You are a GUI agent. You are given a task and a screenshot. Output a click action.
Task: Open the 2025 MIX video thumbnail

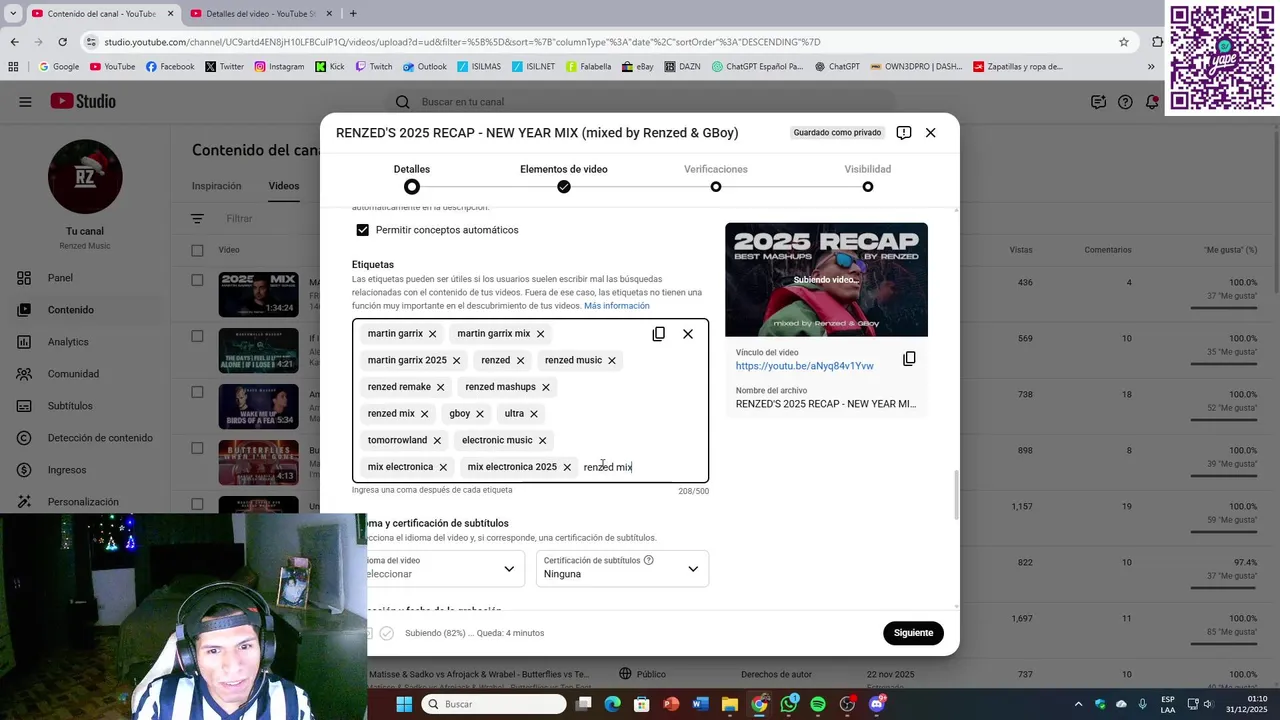click(x=258, y=294)
